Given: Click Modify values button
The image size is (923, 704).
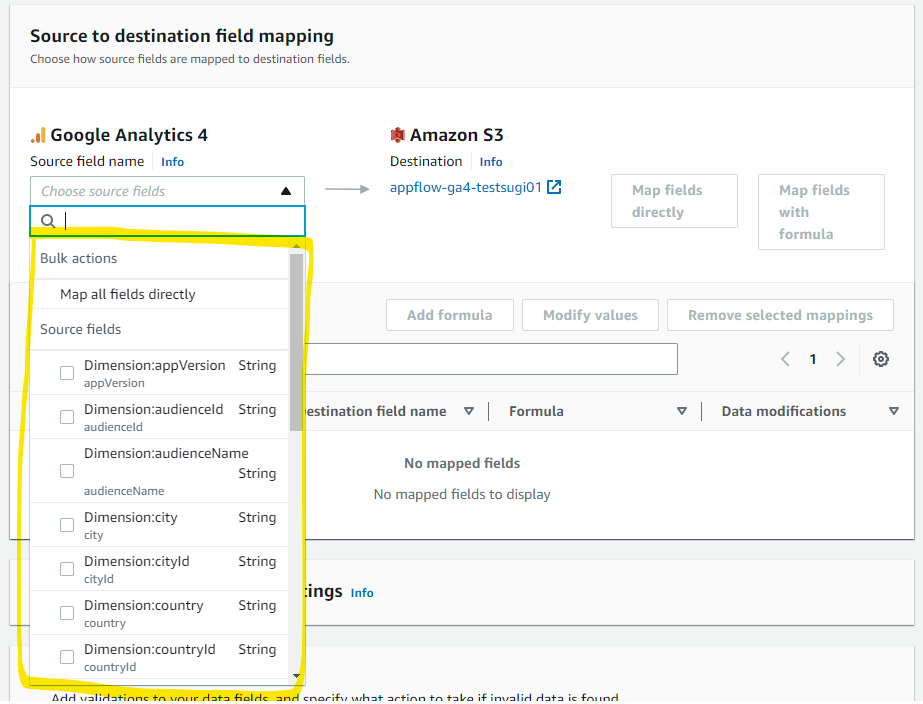Looking at the screenshot, I should pyautogui.click(x=590, y=315).
